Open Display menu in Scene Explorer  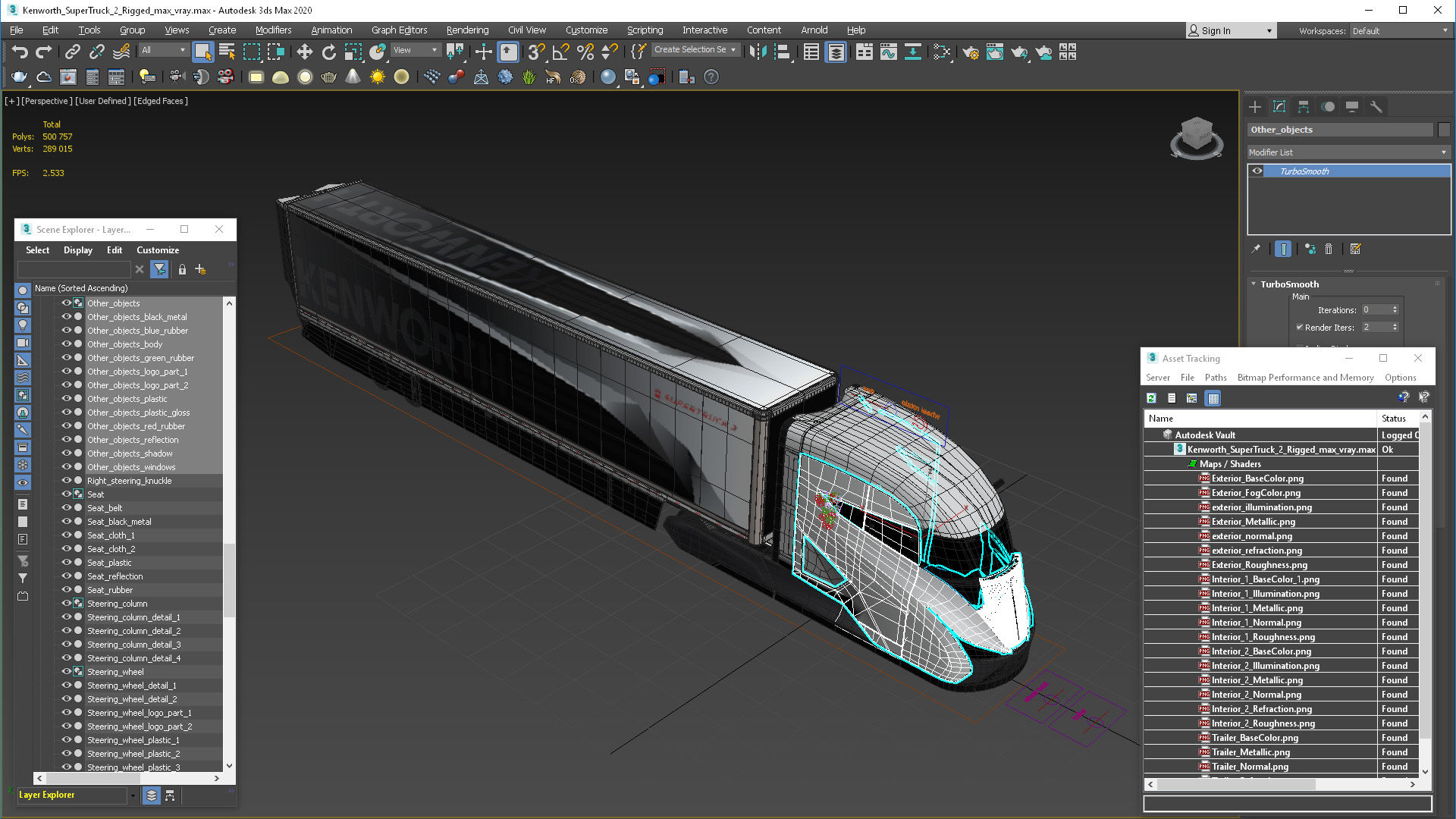pos(78,250)
